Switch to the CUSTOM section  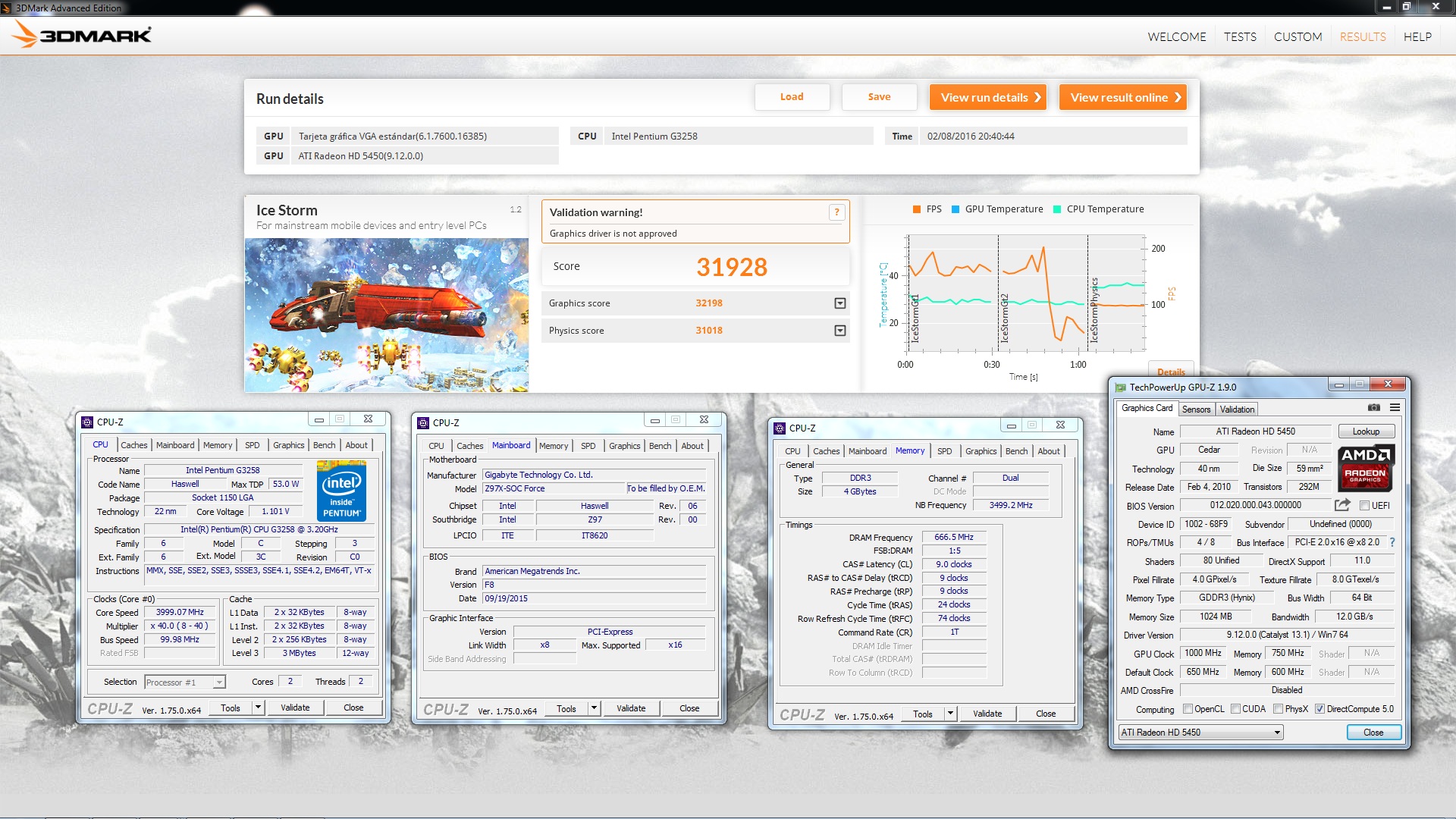(1298, 36)
